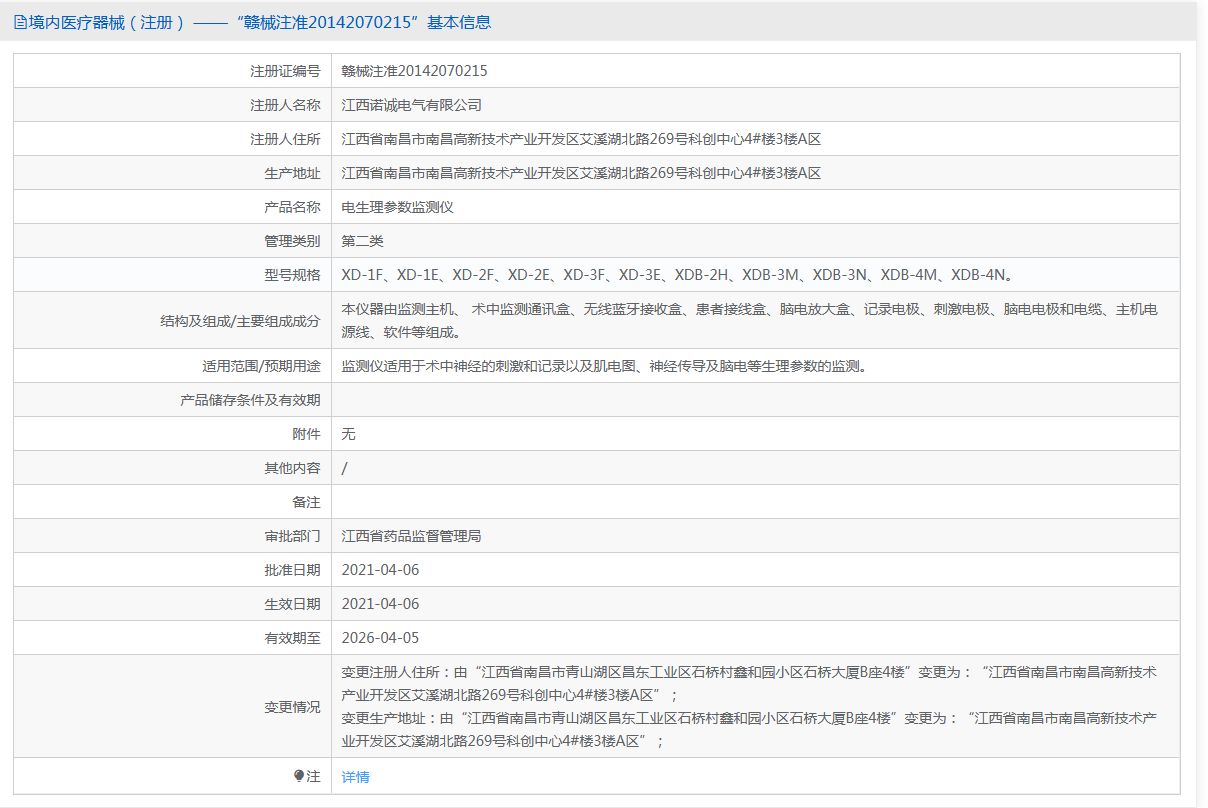1208x808 pixels.
Task: Select the 无 value in 附件 row
Action: pos(348,434)
